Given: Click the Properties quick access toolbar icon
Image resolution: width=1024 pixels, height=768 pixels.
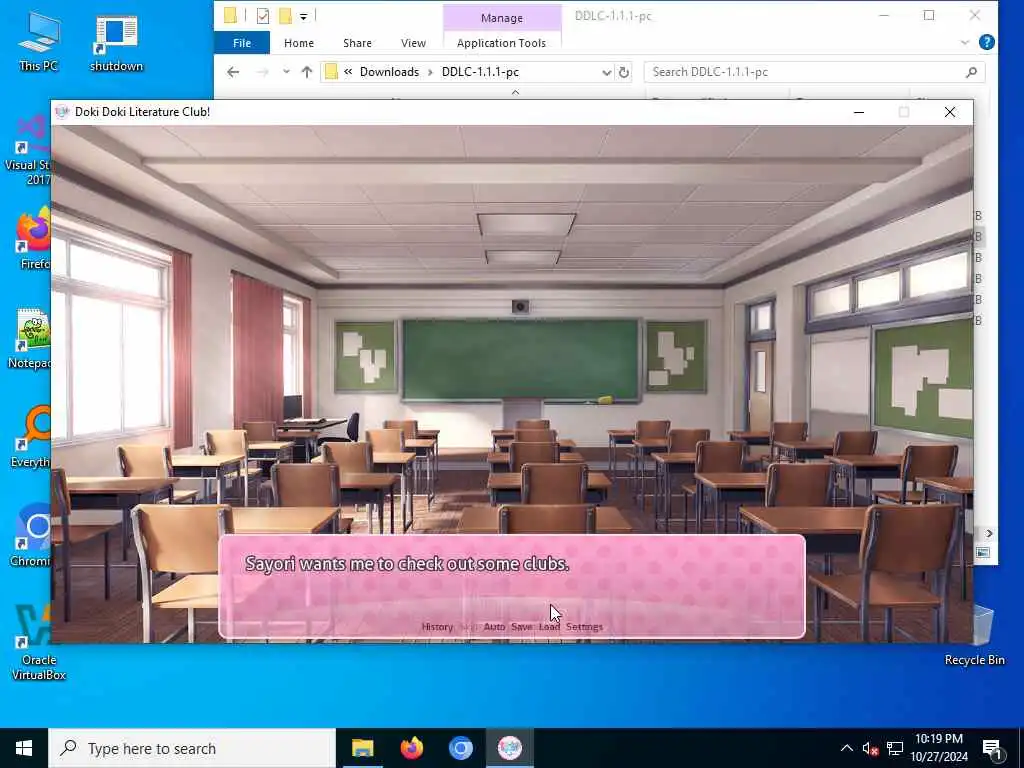Looking at the screenshot, I should coord(263,16).
